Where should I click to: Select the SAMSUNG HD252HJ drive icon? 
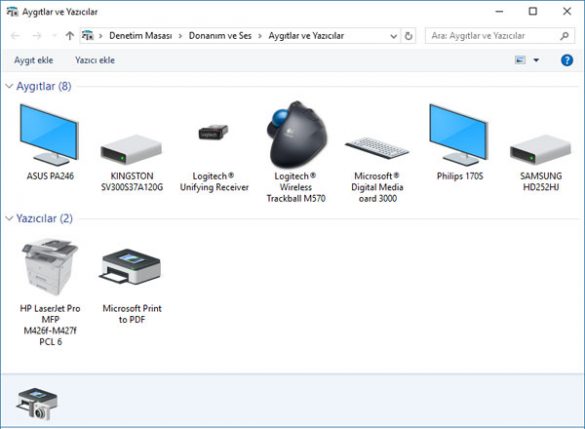pos(541,150)
